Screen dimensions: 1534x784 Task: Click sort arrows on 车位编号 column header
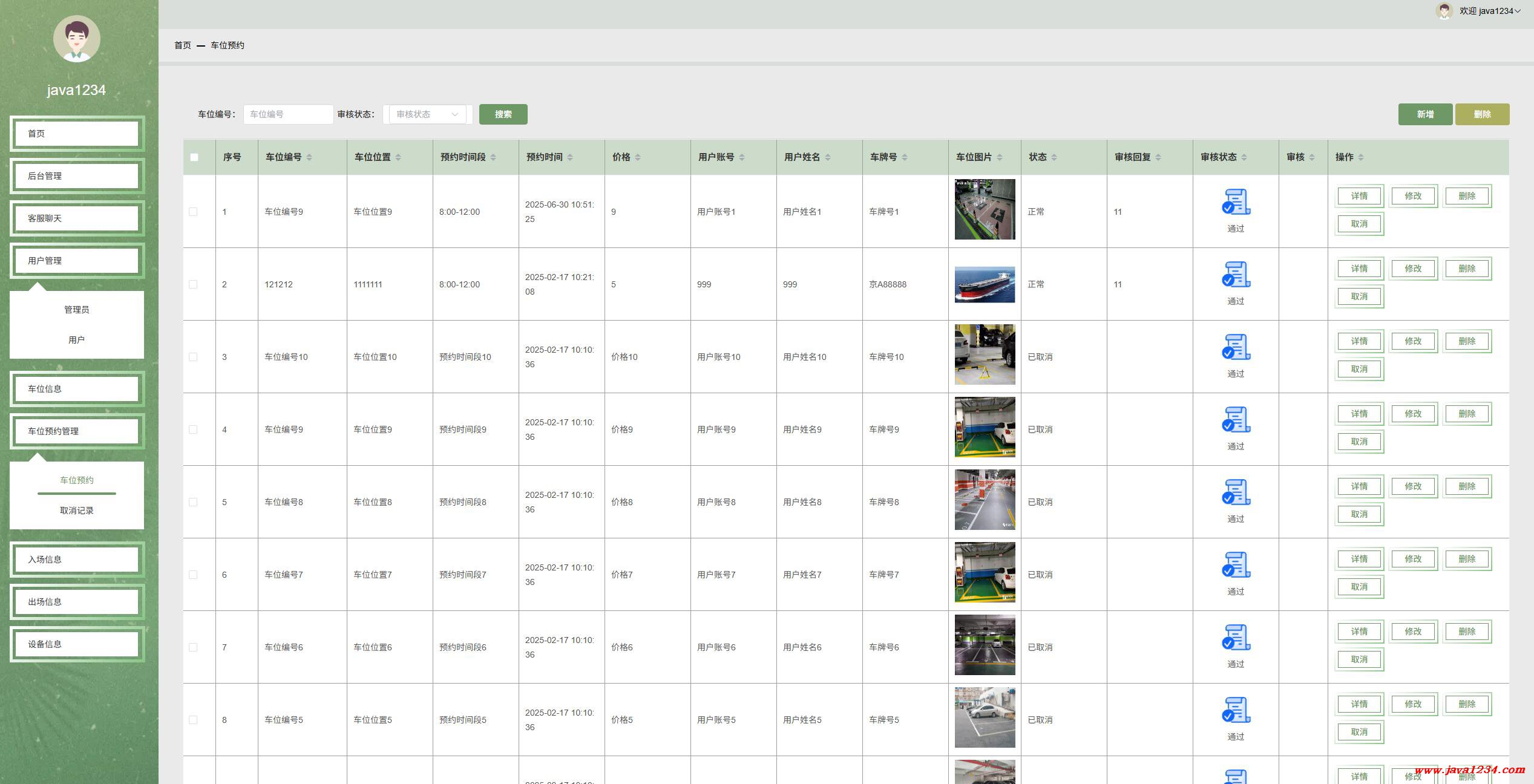[x=309, y=157]
